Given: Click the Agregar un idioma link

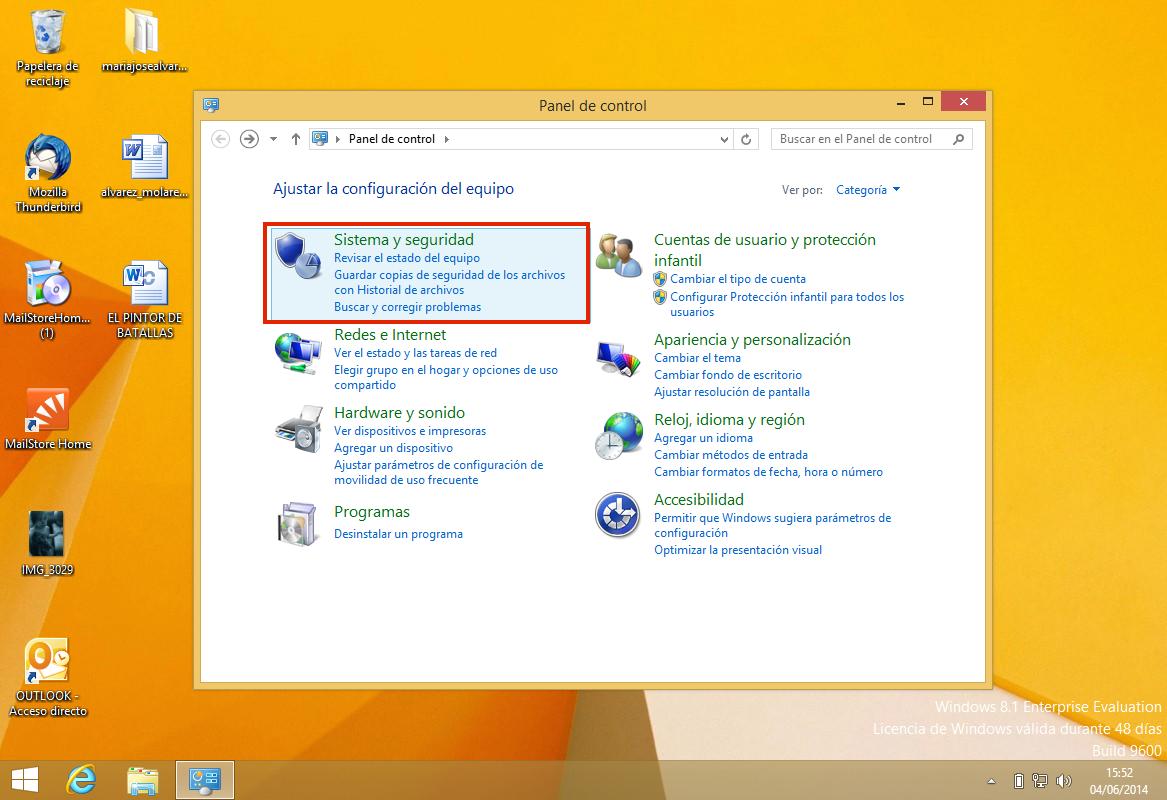Looking at the screenshot, I should 703,438.
